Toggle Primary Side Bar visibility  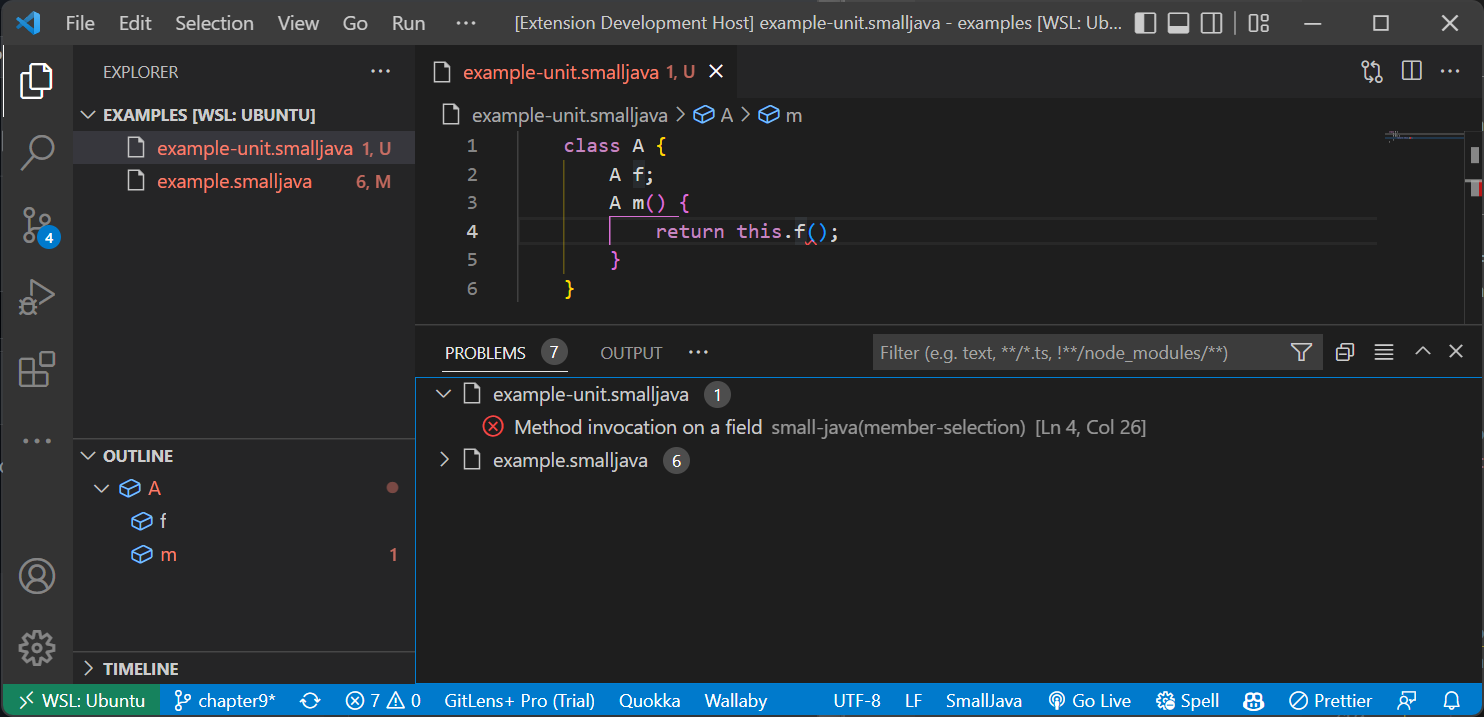(1146, 23)
